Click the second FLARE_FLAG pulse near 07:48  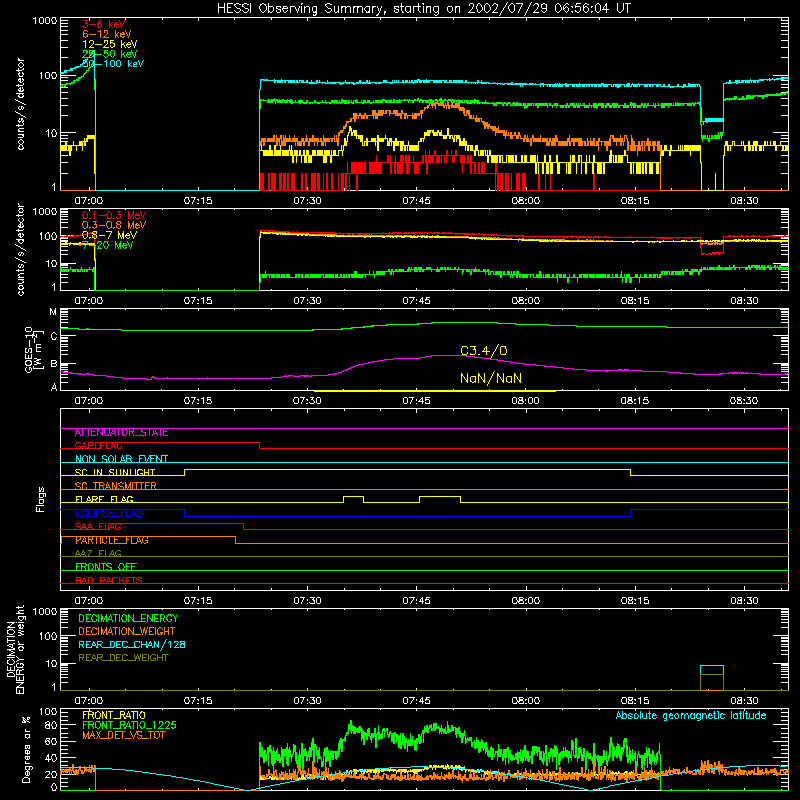click(x=440, y=499)
